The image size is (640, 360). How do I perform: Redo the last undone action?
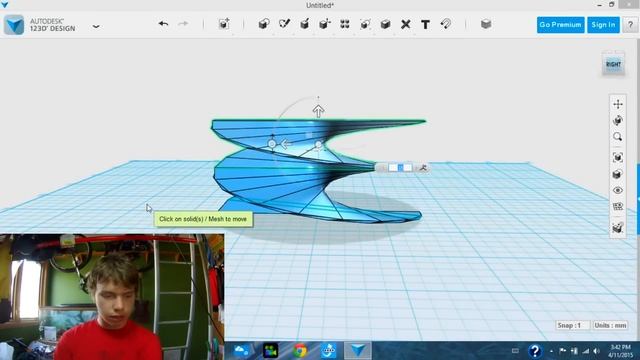183,24
